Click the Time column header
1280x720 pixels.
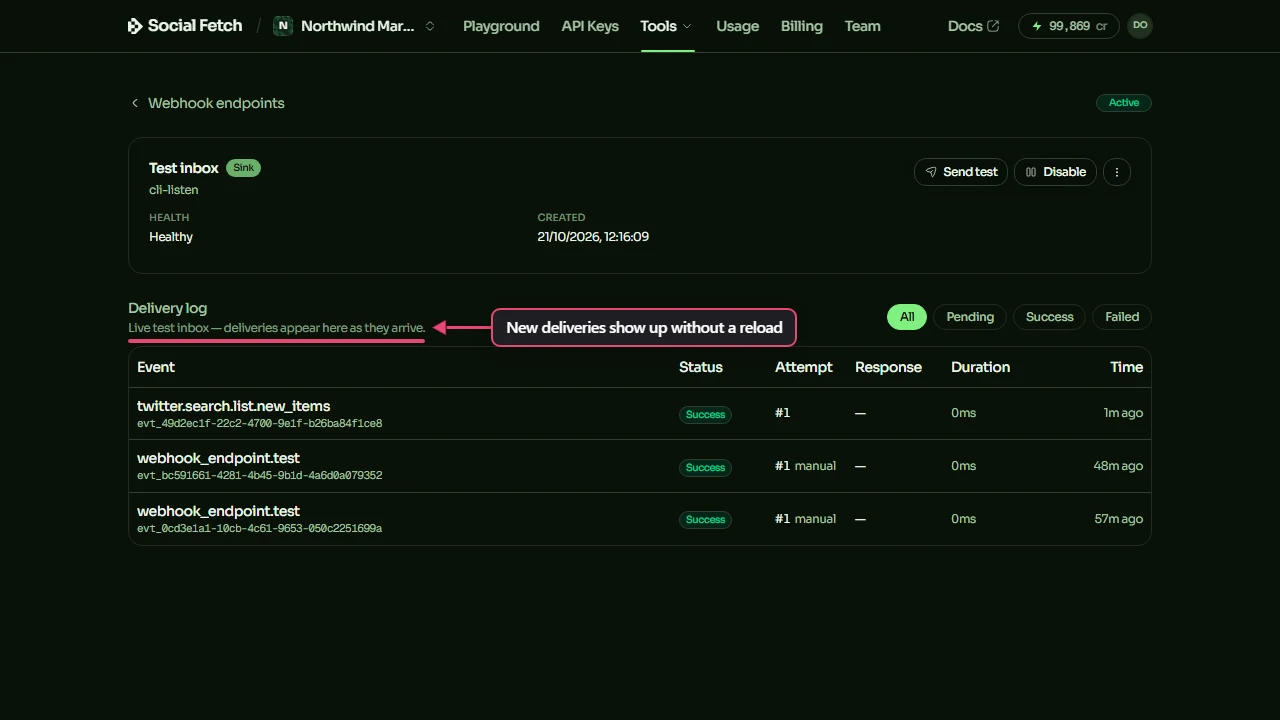point(1126,367)
